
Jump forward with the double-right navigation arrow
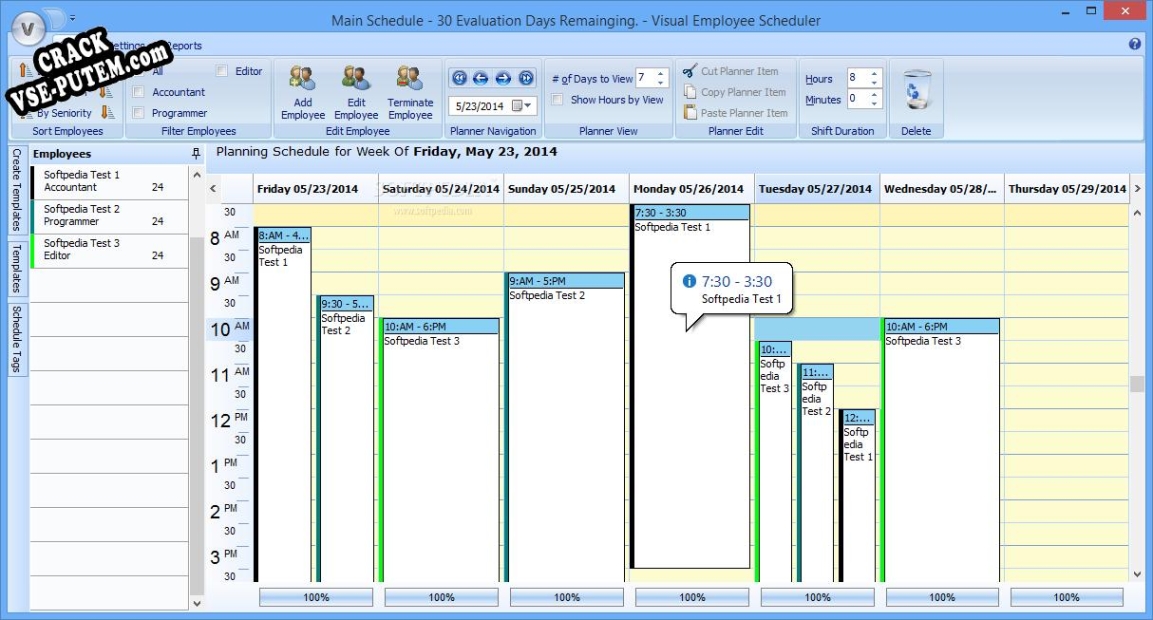pyautogui.click(x=526, y=78)
